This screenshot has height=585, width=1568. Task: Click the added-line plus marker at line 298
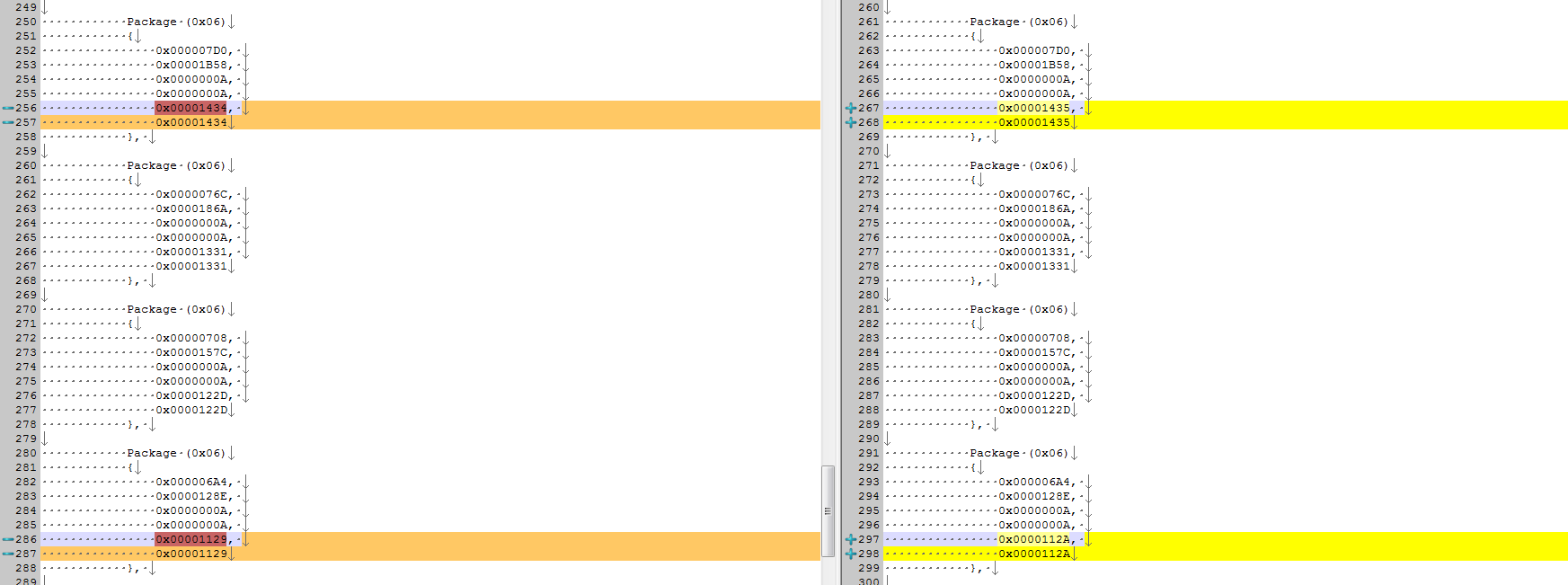pos(851,554)
